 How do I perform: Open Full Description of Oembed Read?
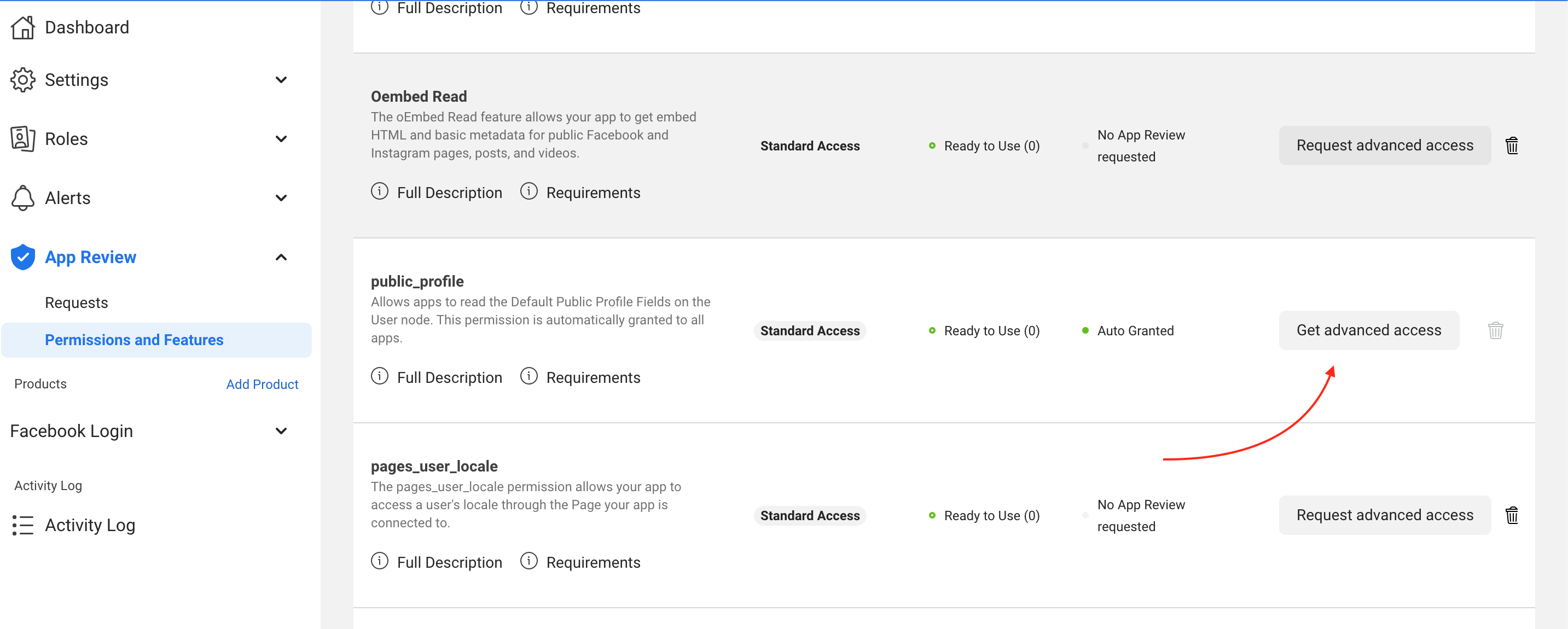click(450, 193)
